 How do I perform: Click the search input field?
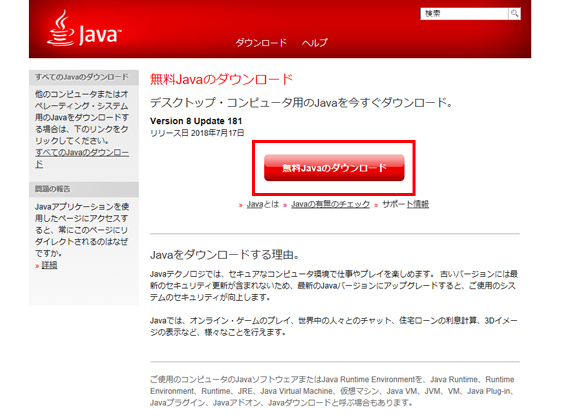[464, 14]
